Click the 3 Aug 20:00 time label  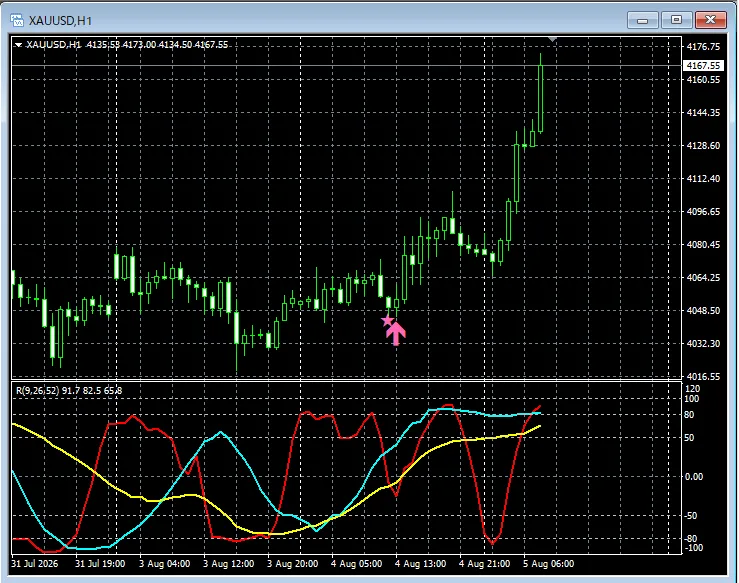pyautogui.click(x=293, y=564)
